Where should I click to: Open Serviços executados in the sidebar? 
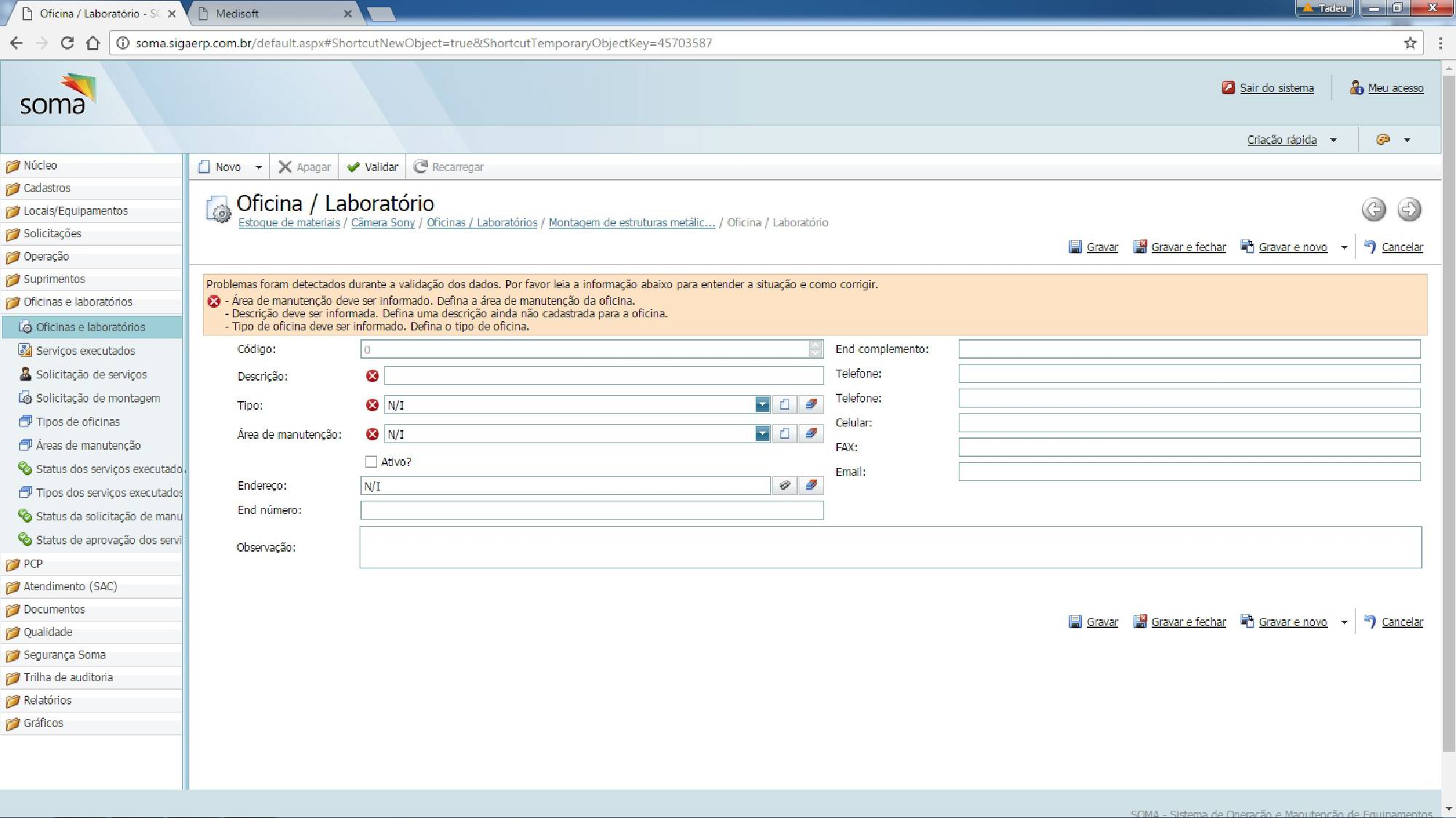85,351
